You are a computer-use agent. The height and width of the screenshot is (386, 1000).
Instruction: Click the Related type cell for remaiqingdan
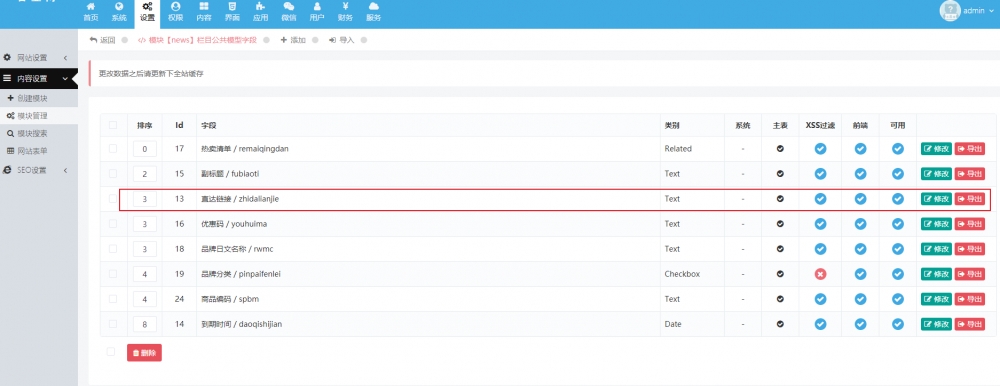[678, 149]
